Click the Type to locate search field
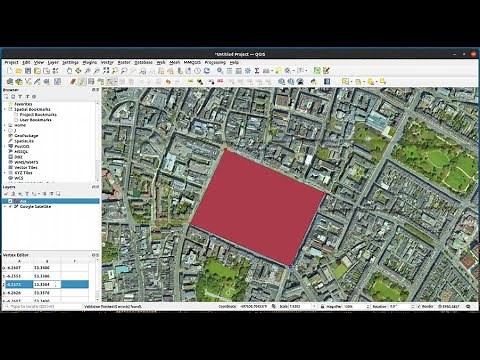This screenshot has height=360, width=480. [42, 306]
